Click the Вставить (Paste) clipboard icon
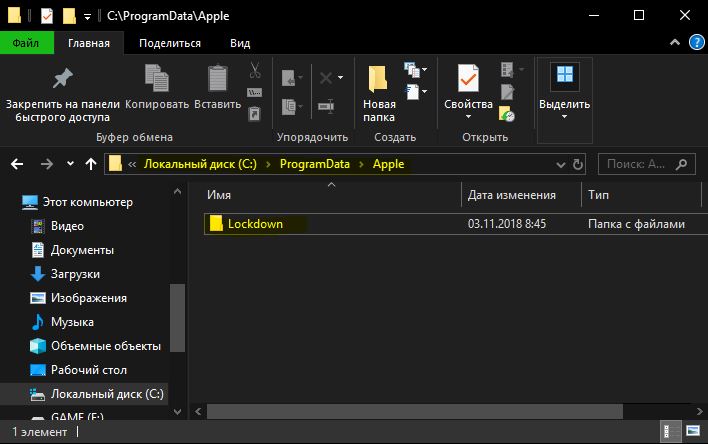Image resolution: width=708 pixels, height=444 pixels. [x=217, y=78]
